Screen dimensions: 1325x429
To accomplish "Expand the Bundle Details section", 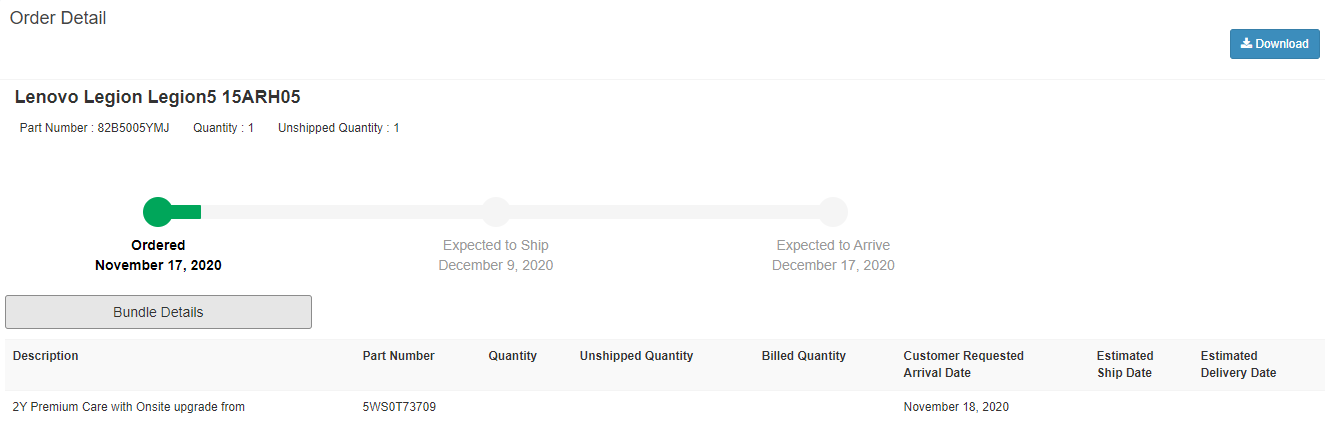I will click(158, 312).
